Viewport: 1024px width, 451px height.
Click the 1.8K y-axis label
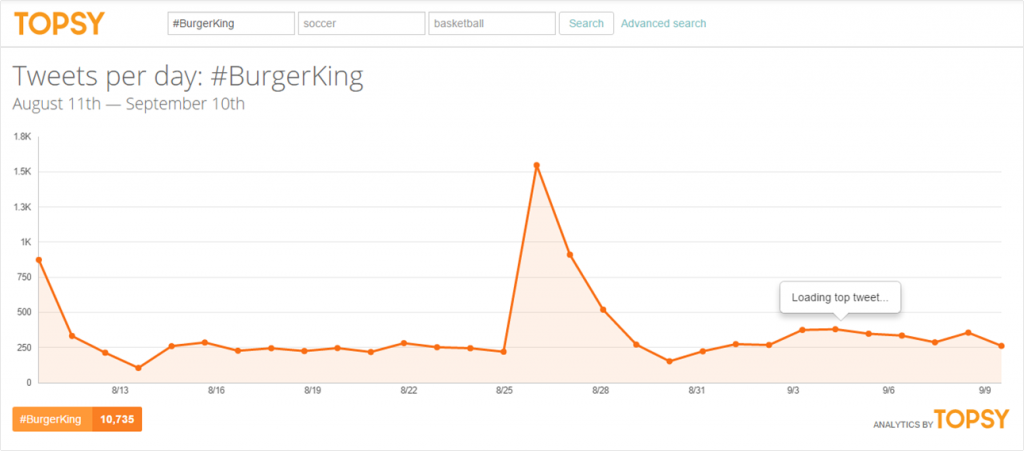tap(22, 136)
